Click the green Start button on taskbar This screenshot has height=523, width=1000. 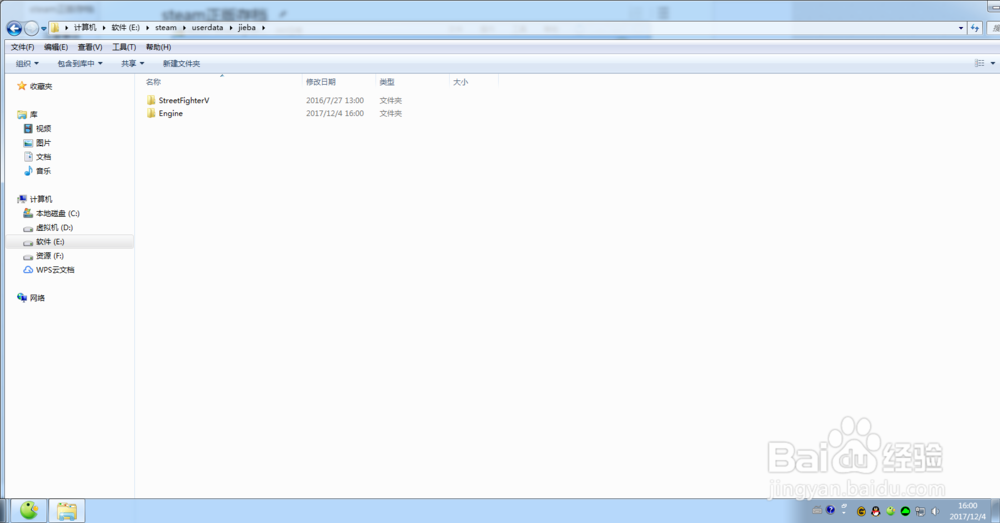[x=29, y=510]
